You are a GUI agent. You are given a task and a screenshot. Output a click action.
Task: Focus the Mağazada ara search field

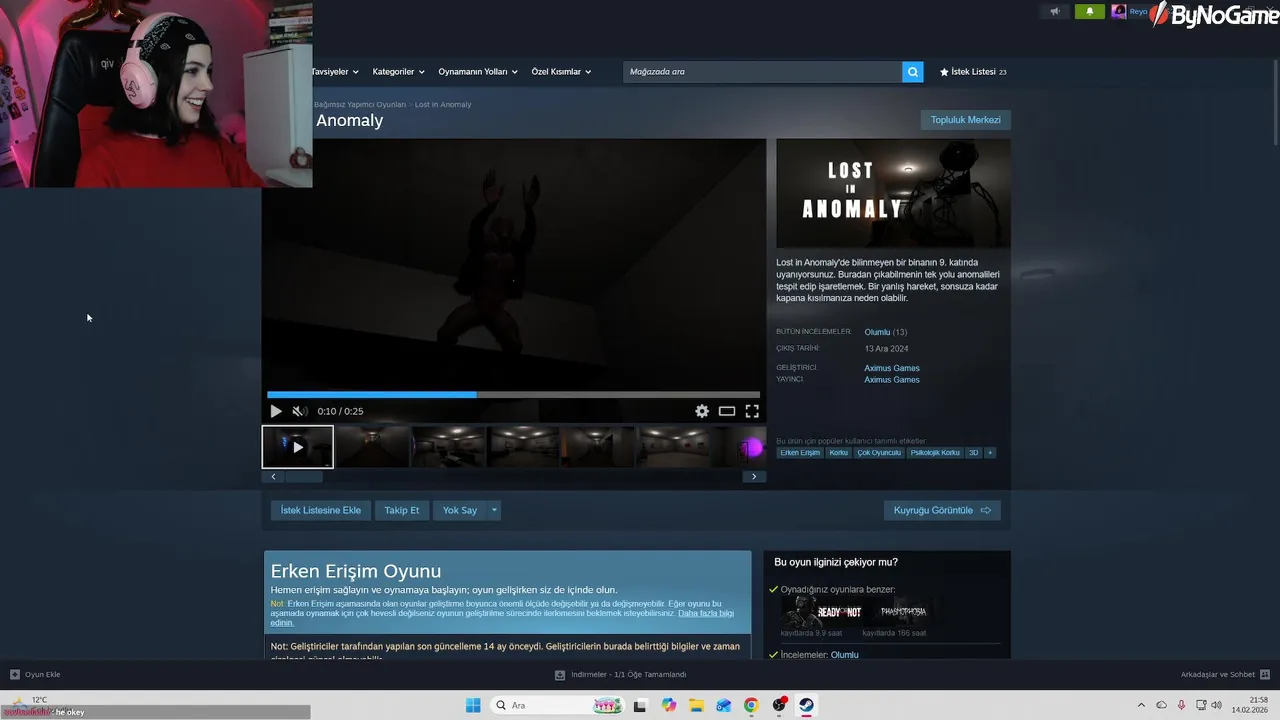(762, 72)
